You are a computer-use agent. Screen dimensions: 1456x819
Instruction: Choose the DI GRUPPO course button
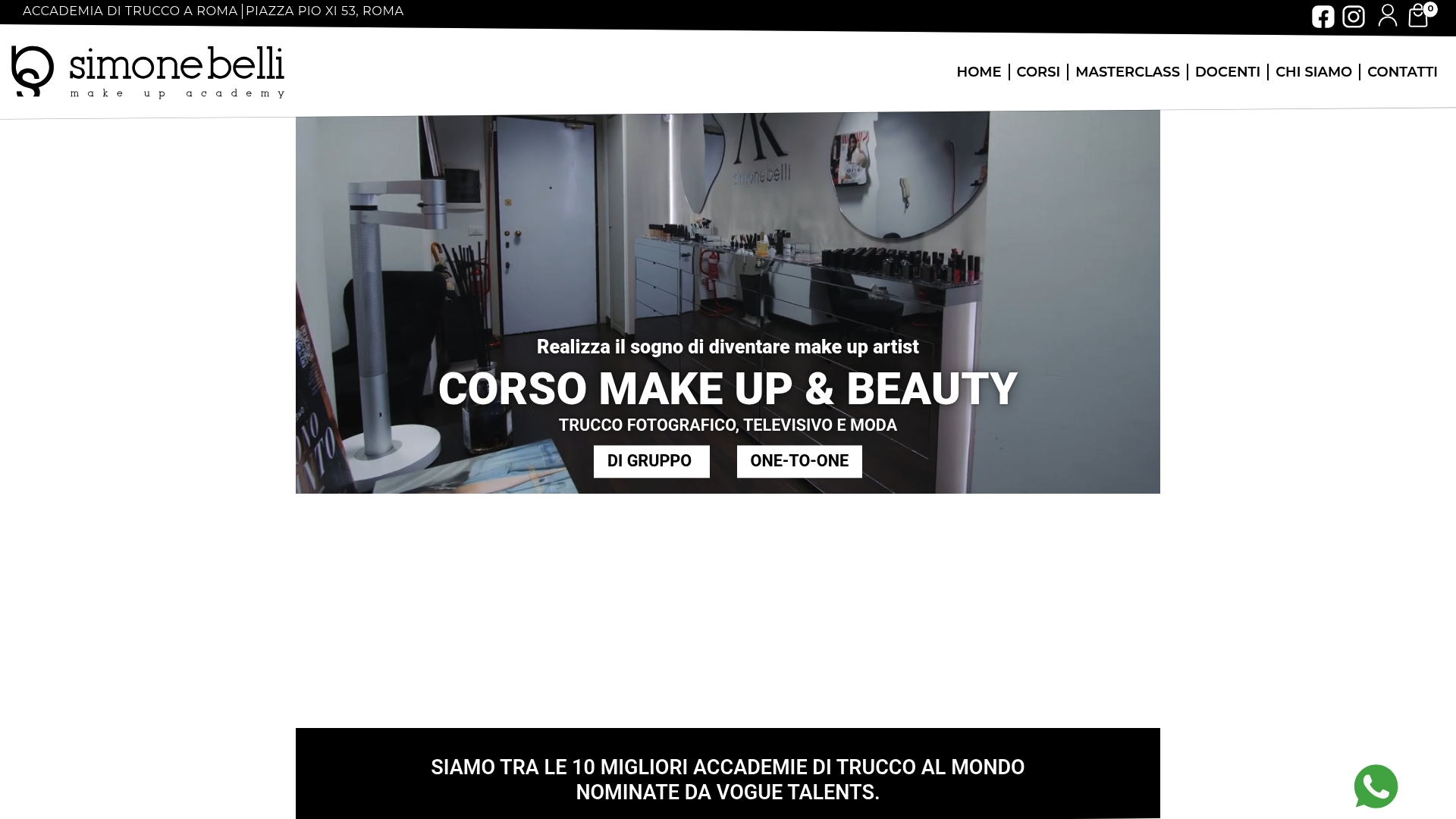click(651, 461)
